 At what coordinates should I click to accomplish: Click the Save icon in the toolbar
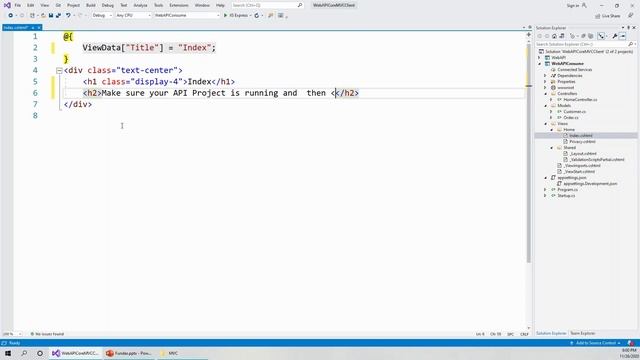tap(51, 15)
